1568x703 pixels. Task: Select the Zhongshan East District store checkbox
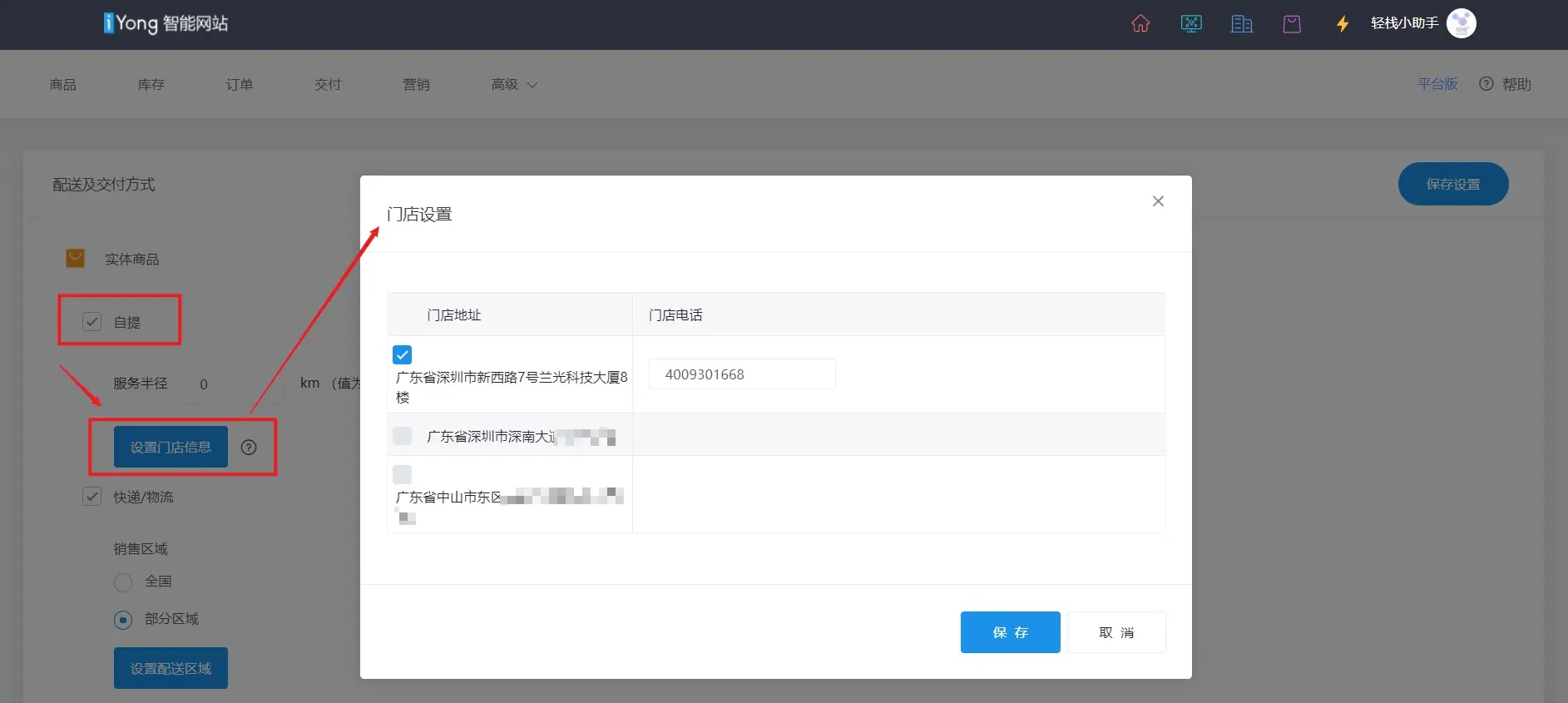pos(402,474)
